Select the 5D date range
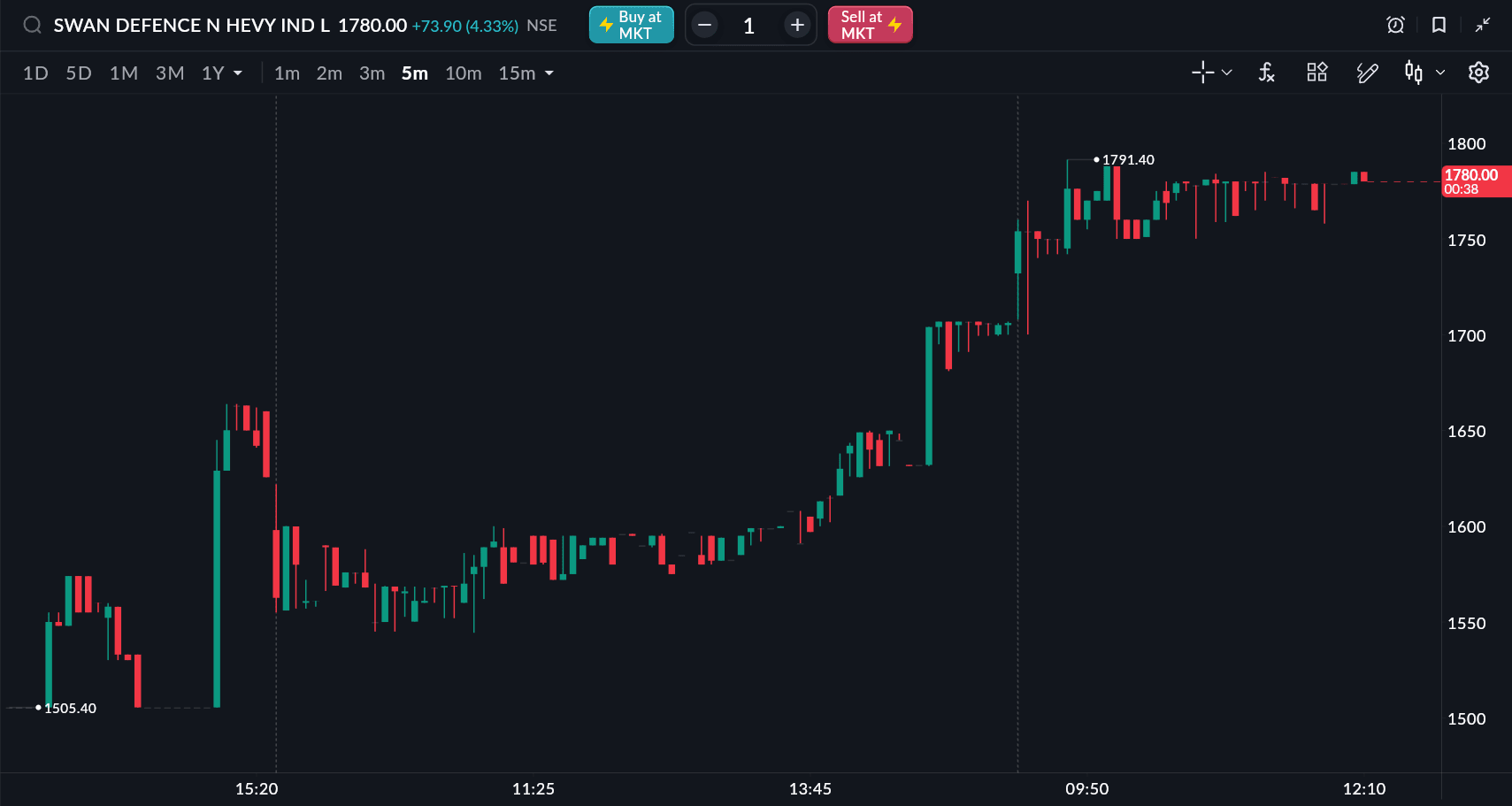The image size is (1512, 806). [x=79, y=73]
